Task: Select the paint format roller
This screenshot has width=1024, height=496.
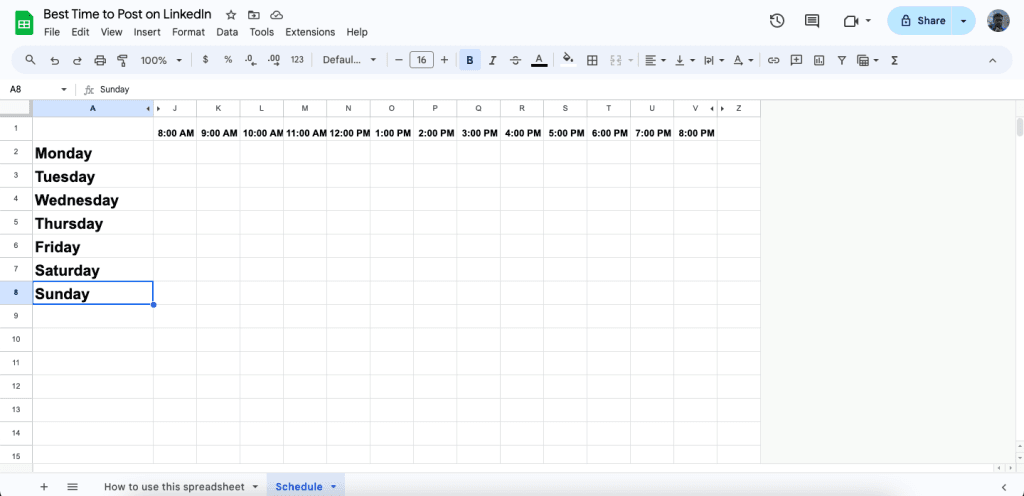Action: coord(122,60)
